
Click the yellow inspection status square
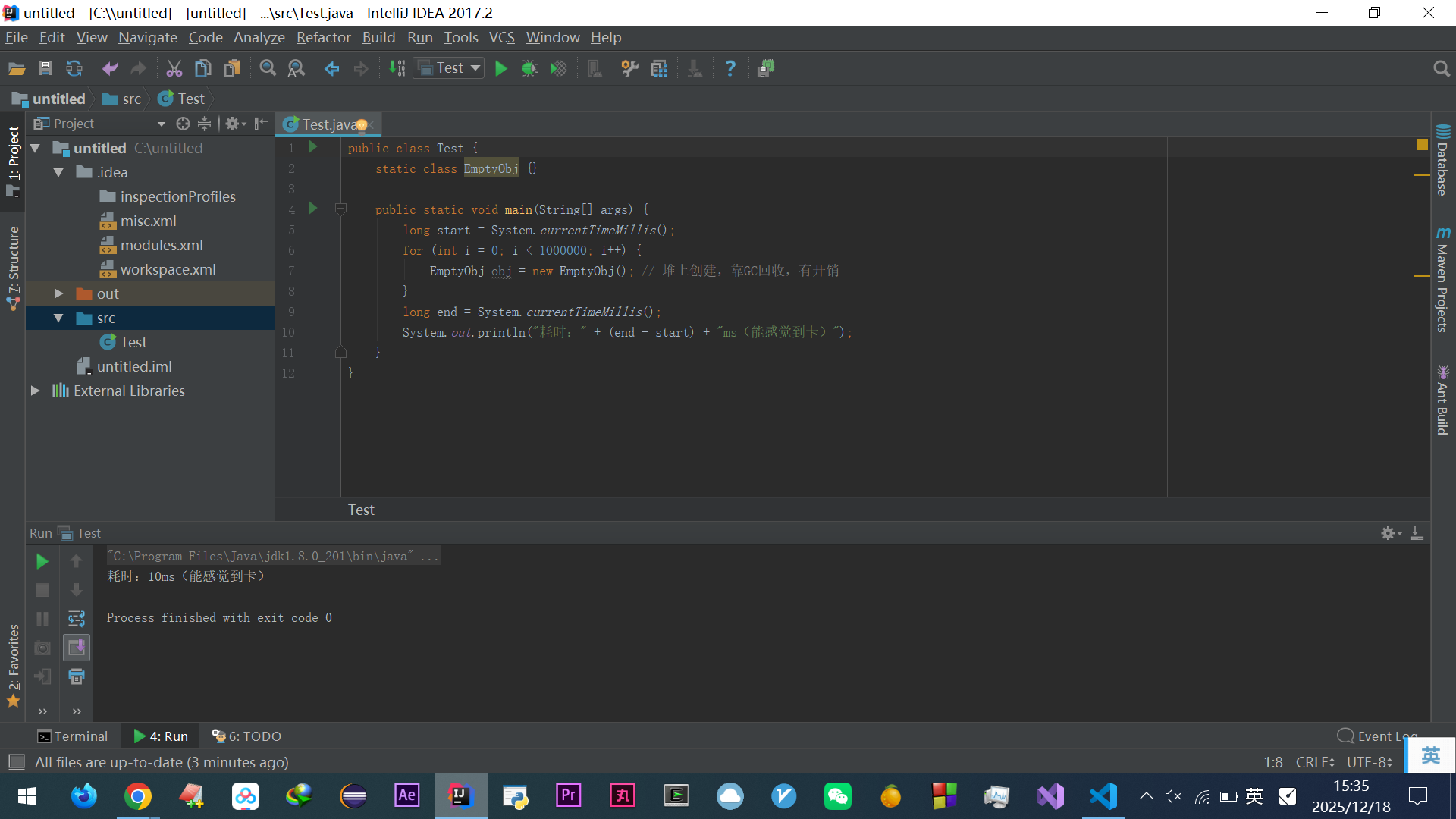[1422, 145]
